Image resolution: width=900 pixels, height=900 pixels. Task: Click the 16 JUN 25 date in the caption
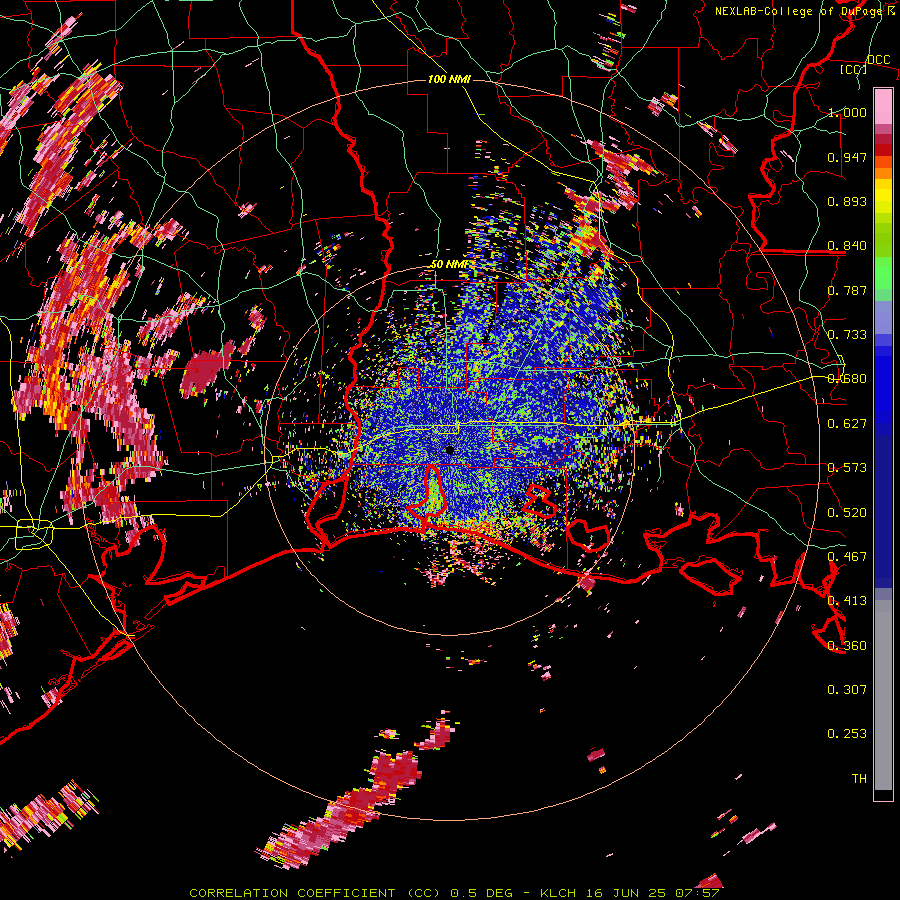(626, 893)
